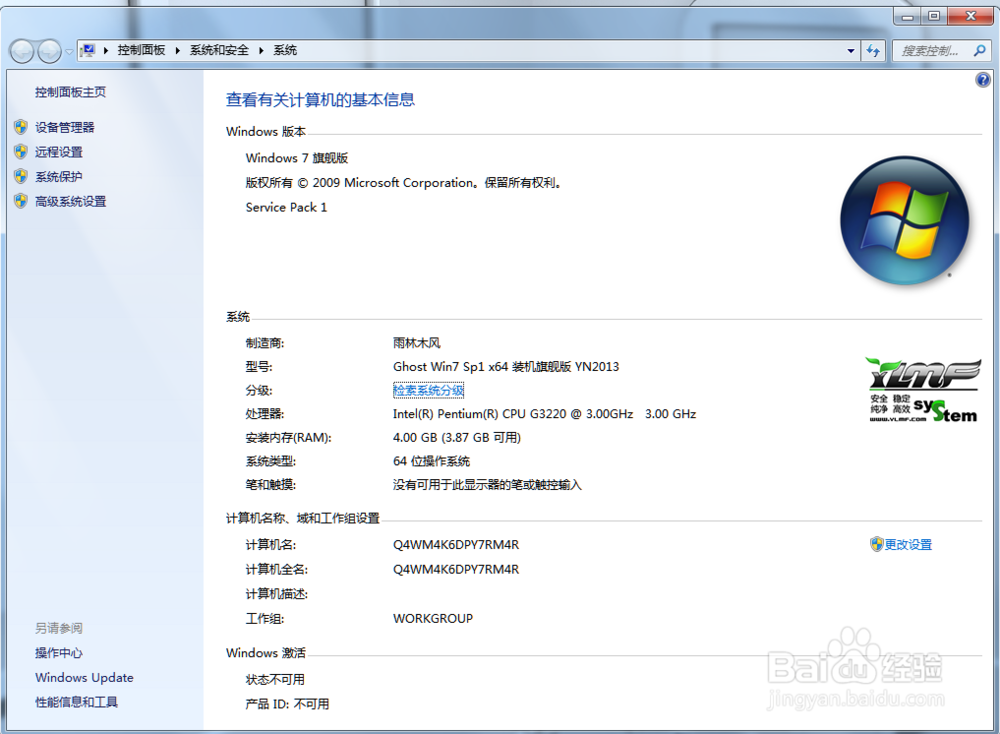Open 性能信息和工具 link
The image size is (1000, 734).
tap(76, 702)
